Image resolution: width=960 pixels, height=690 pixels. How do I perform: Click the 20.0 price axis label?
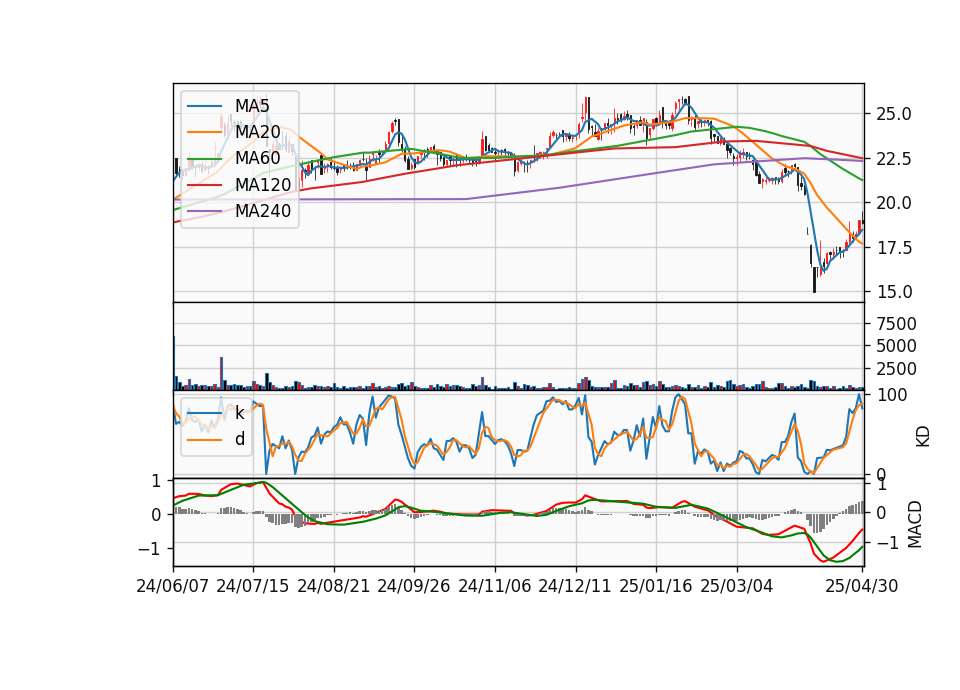point(894,203)
